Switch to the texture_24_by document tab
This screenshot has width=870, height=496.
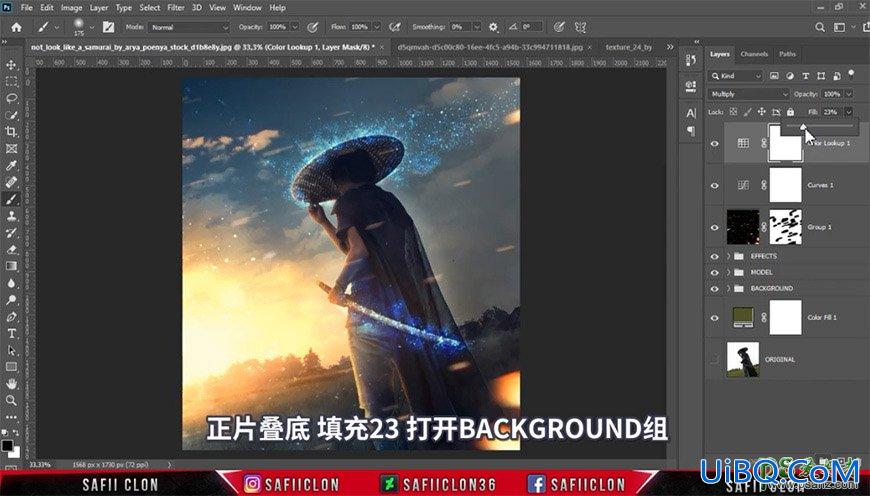click(629, 48)
